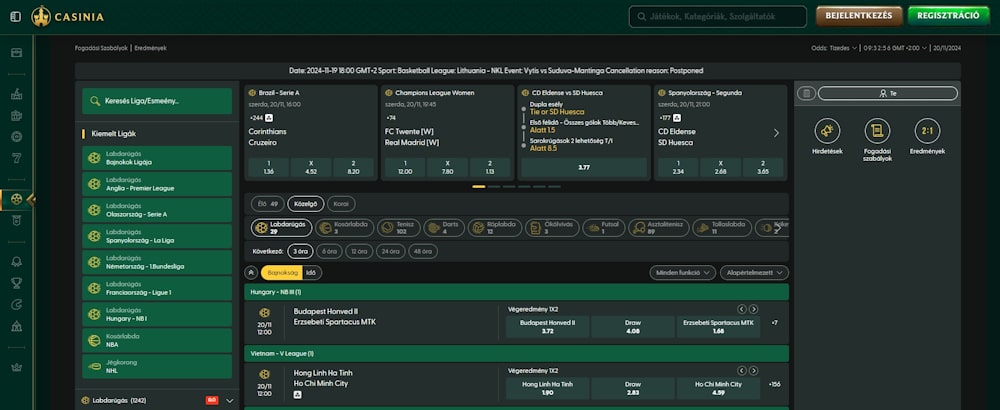
Task: Open the VIP crown icon in sidebar
Action: 17,367
